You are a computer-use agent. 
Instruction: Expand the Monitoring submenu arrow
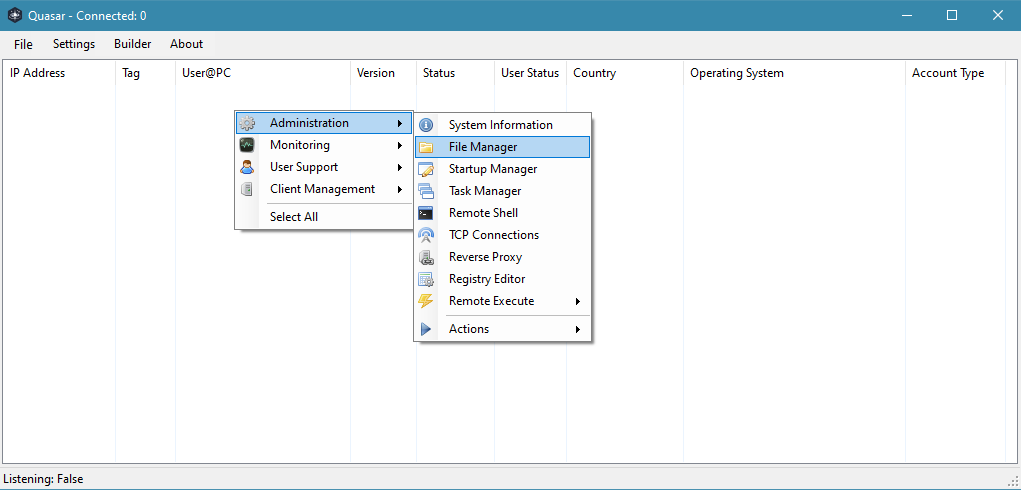[399, 145]
